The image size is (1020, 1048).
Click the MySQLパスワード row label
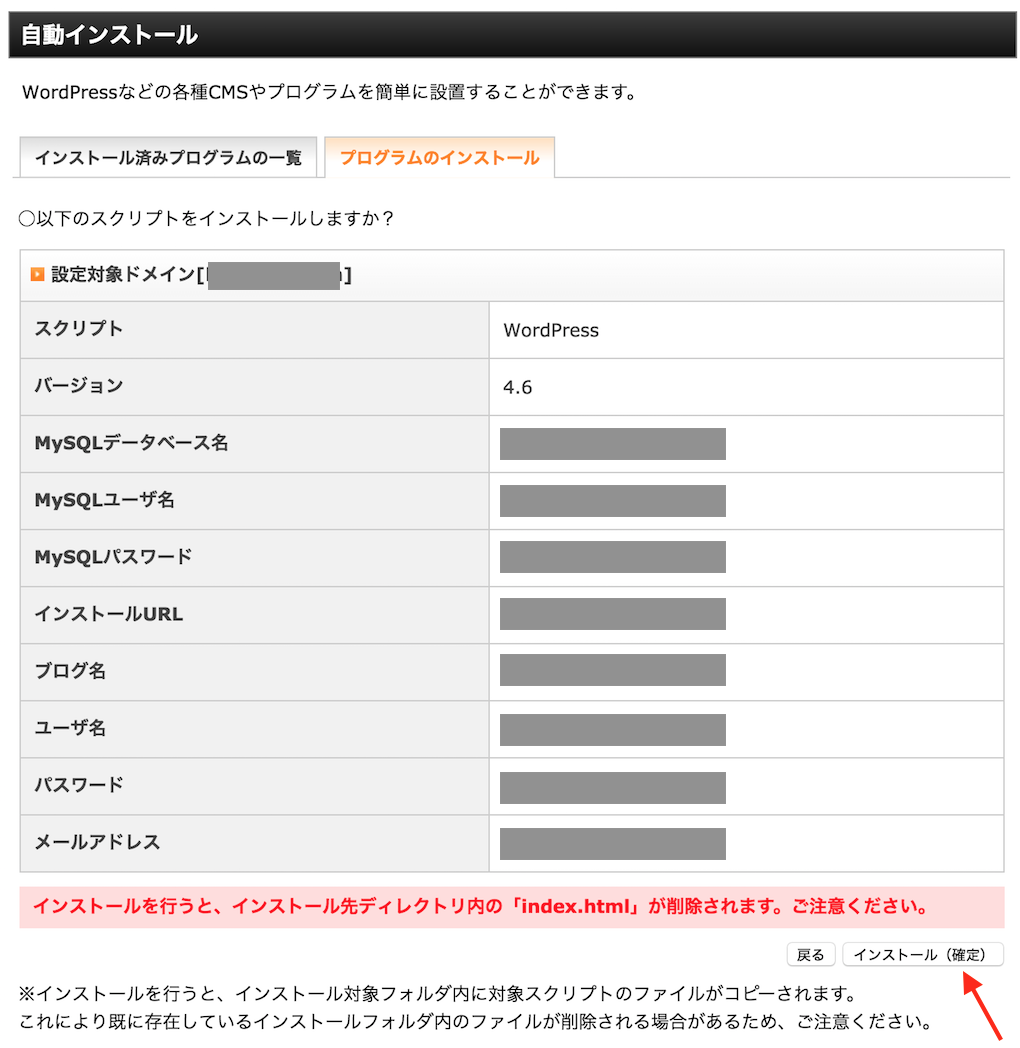point(113,557)
